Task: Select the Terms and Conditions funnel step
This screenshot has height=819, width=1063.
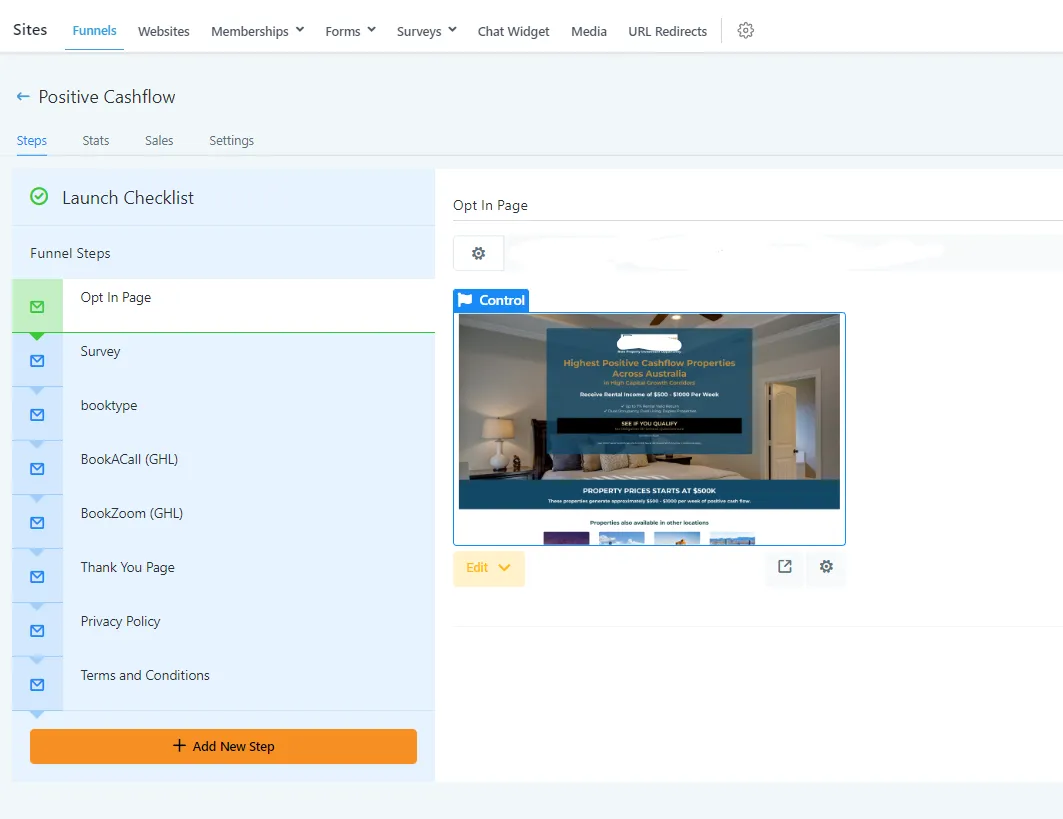Action: coord(223,683)
